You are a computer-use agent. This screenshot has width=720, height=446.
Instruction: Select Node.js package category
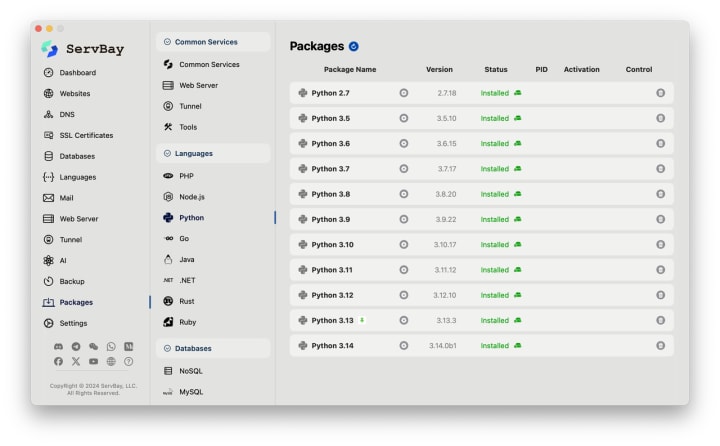tap(184, 197)
